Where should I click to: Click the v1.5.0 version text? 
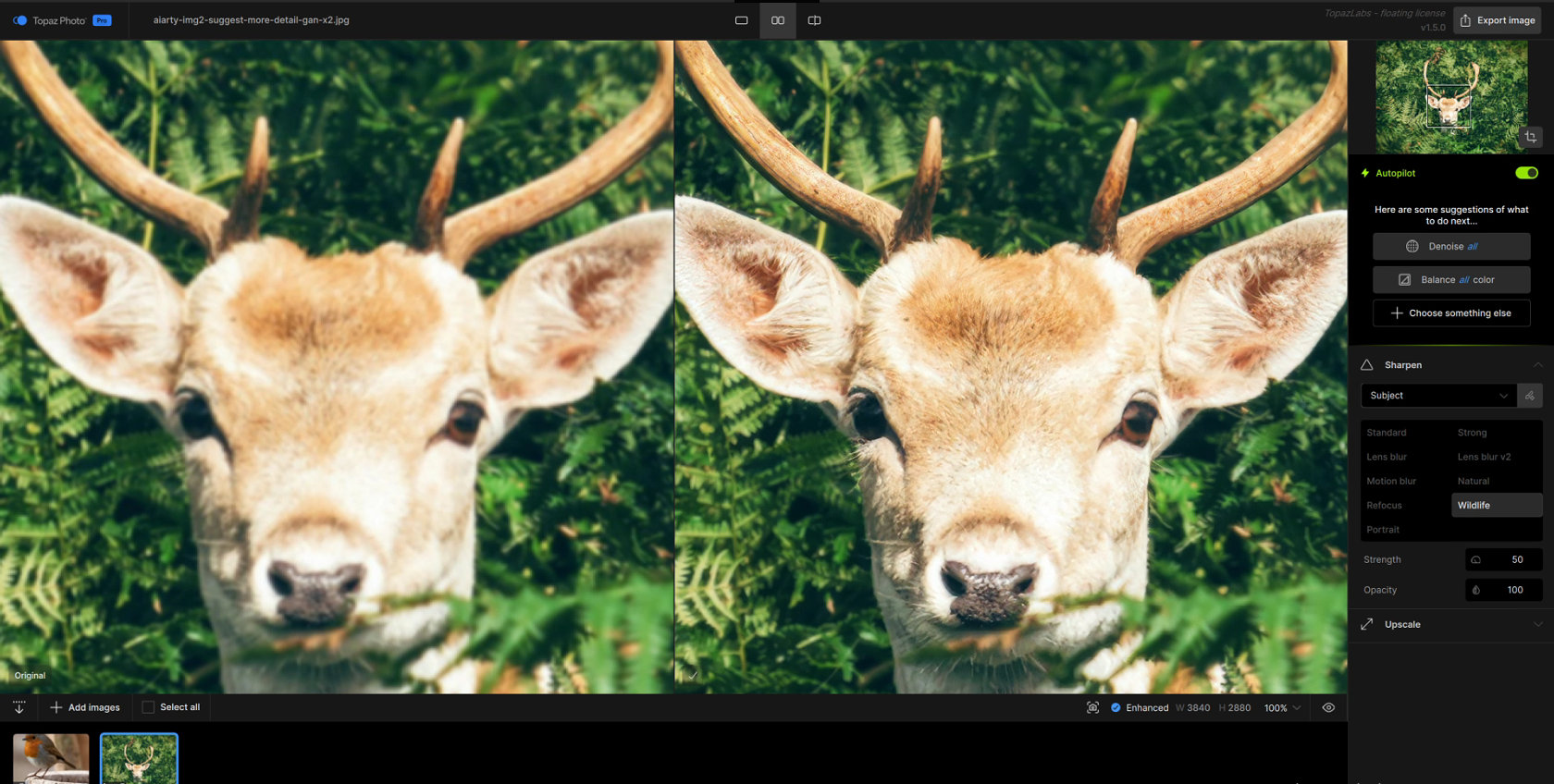(1433, 28)
